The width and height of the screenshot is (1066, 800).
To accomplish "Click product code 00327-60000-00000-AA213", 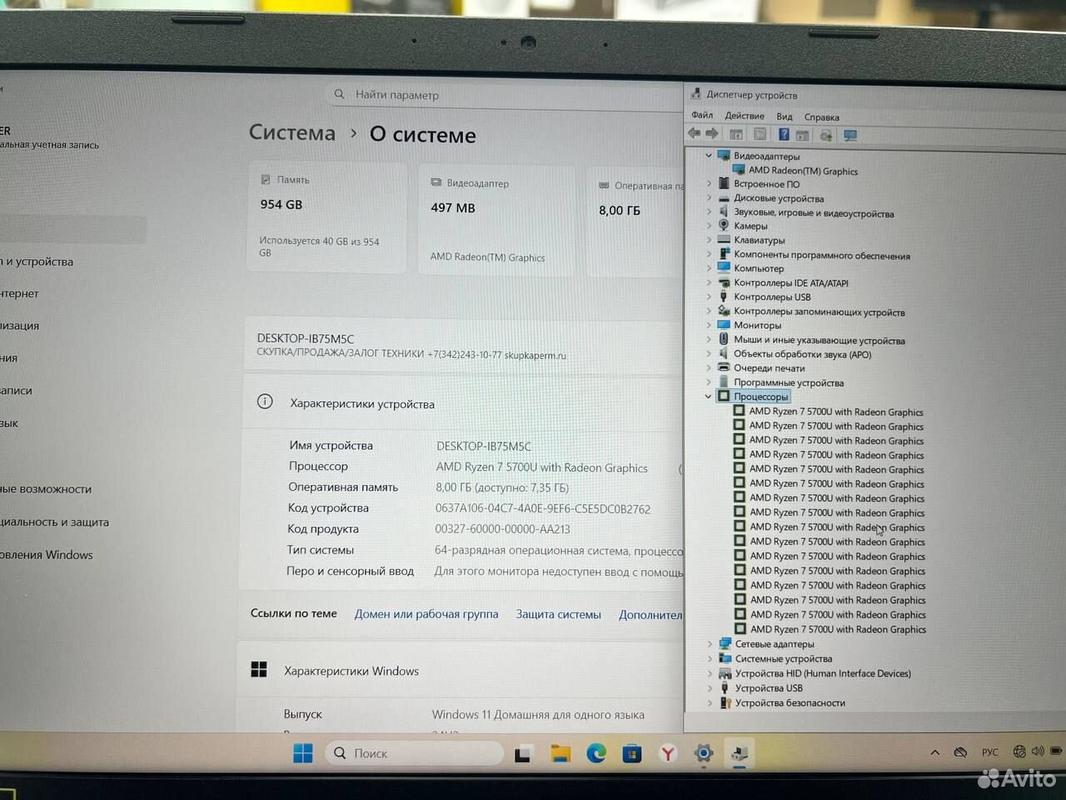I will (502, 529).
